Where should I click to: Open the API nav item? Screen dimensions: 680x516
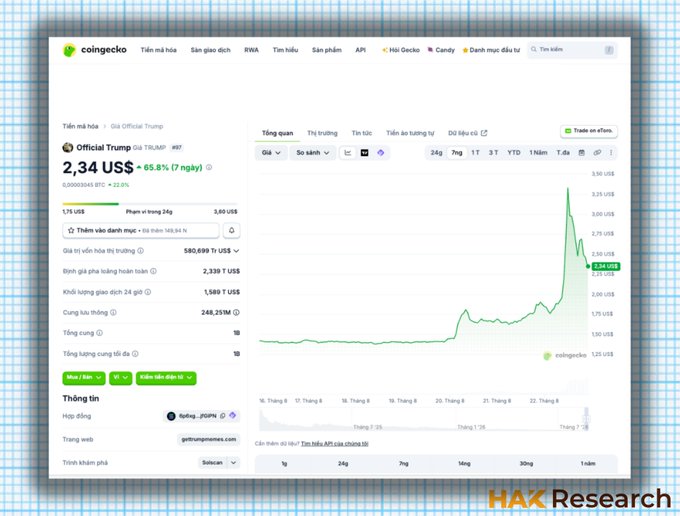(x=360, y=50)
